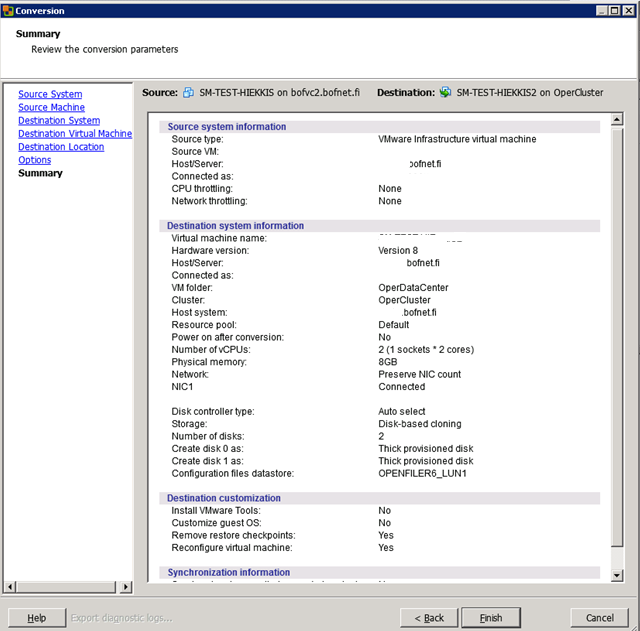
Task: Click the summary scroll up arrow
Action: pos(617,119)
